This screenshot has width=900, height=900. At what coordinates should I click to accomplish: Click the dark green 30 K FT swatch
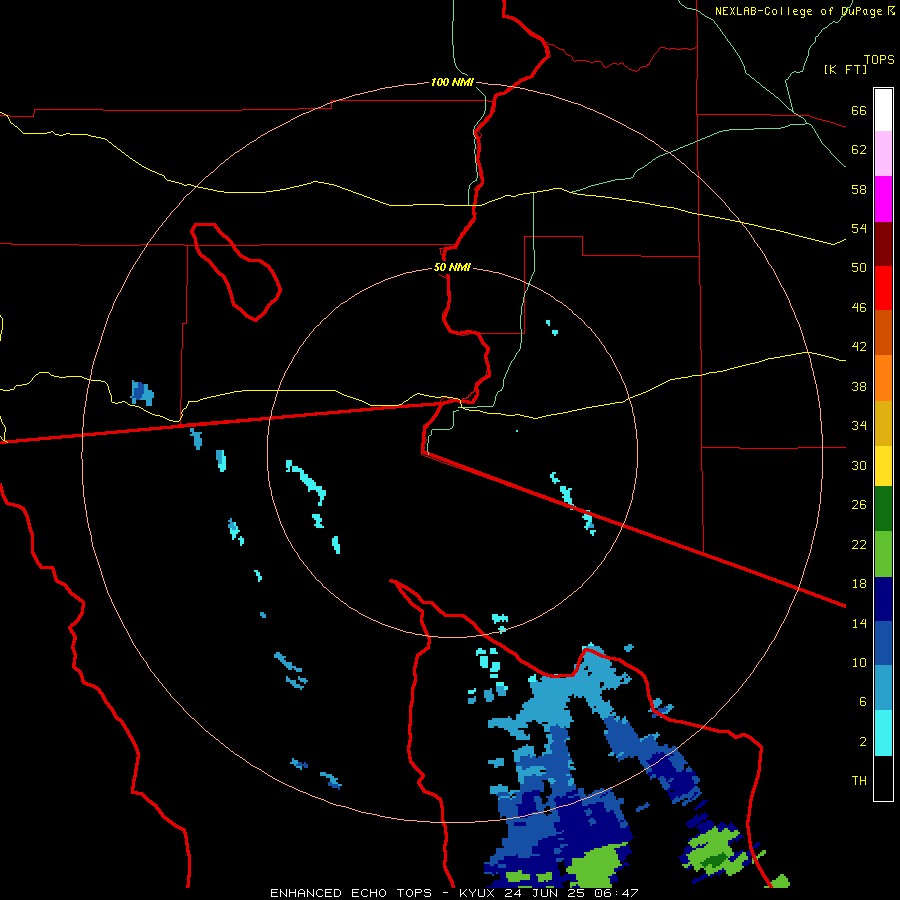click(x=883, y=509)
